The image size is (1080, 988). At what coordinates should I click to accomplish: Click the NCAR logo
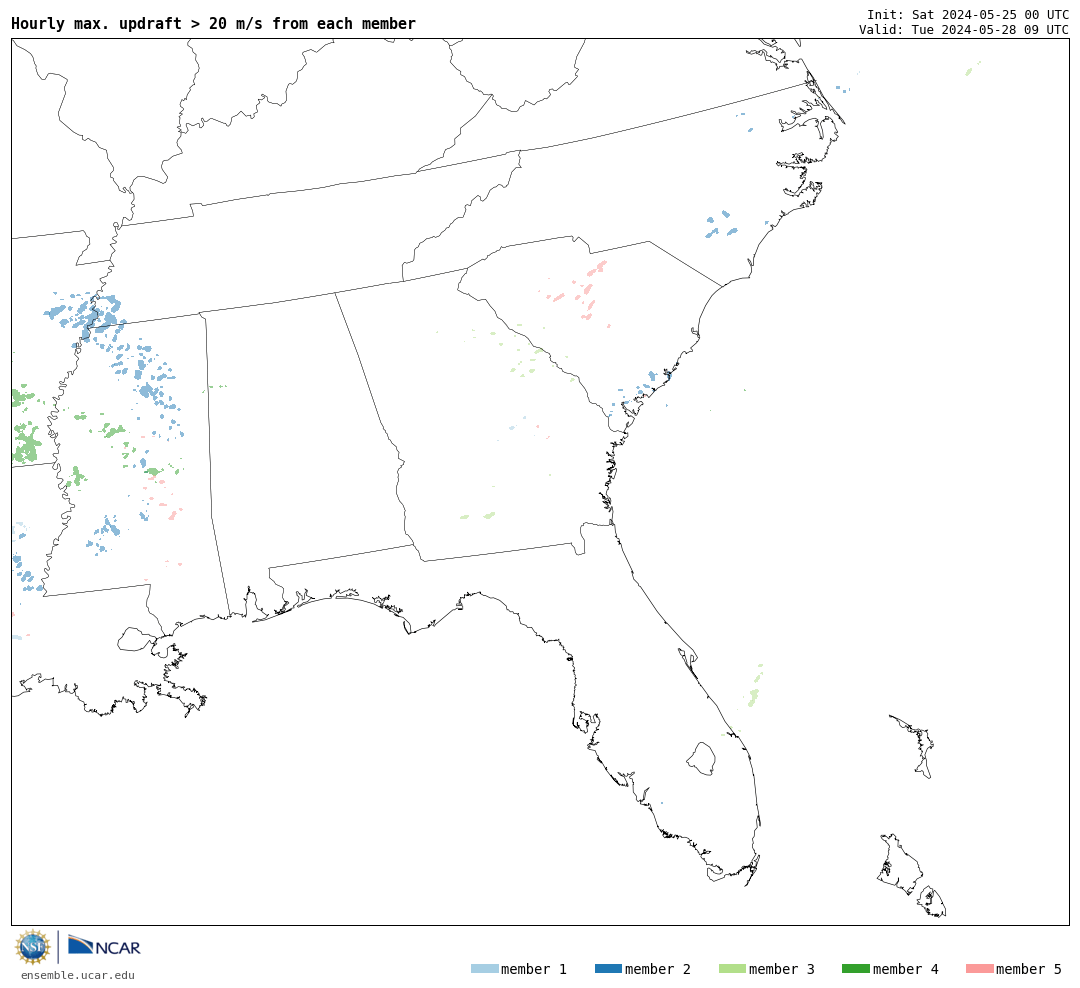(x=104, y=945)
